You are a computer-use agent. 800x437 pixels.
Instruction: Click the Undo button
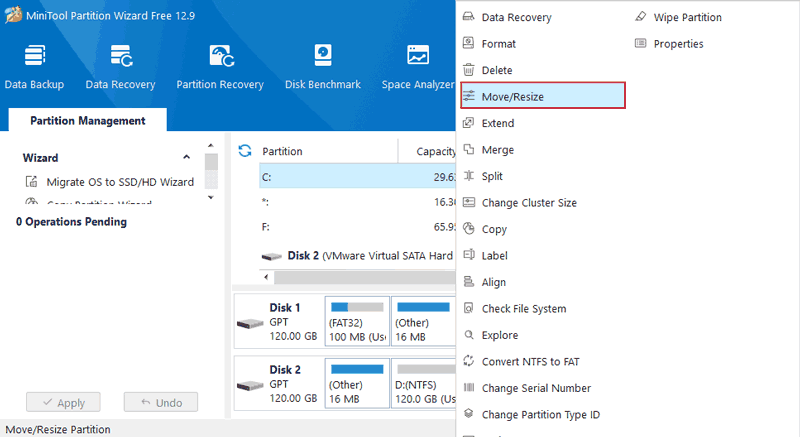[160, 403]
